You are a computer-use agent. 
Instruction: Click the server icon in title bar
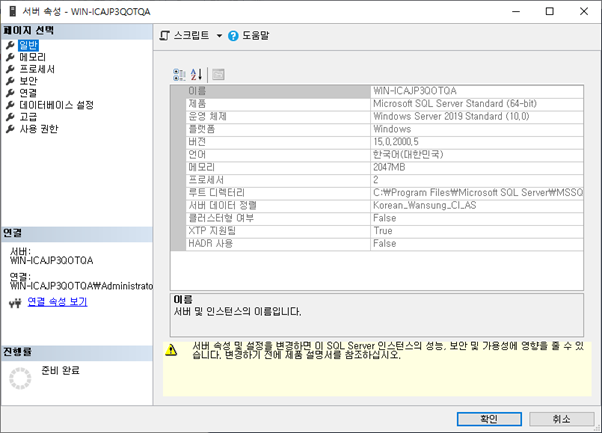coord(13,11)
